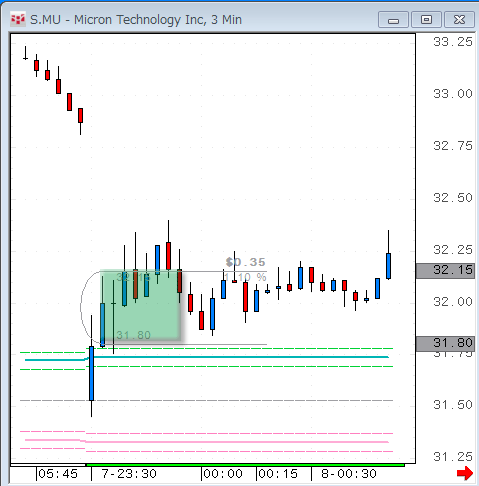Screen dimensions: 479x486
Task: Click the 32.15 price marker on scale
Action: tap(445, 270)
